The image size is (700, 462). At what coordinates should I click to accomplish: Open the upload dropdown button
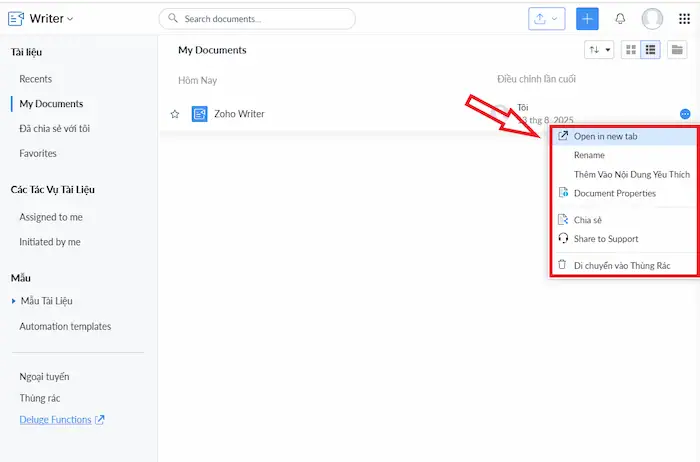click(x=547, y=19)
